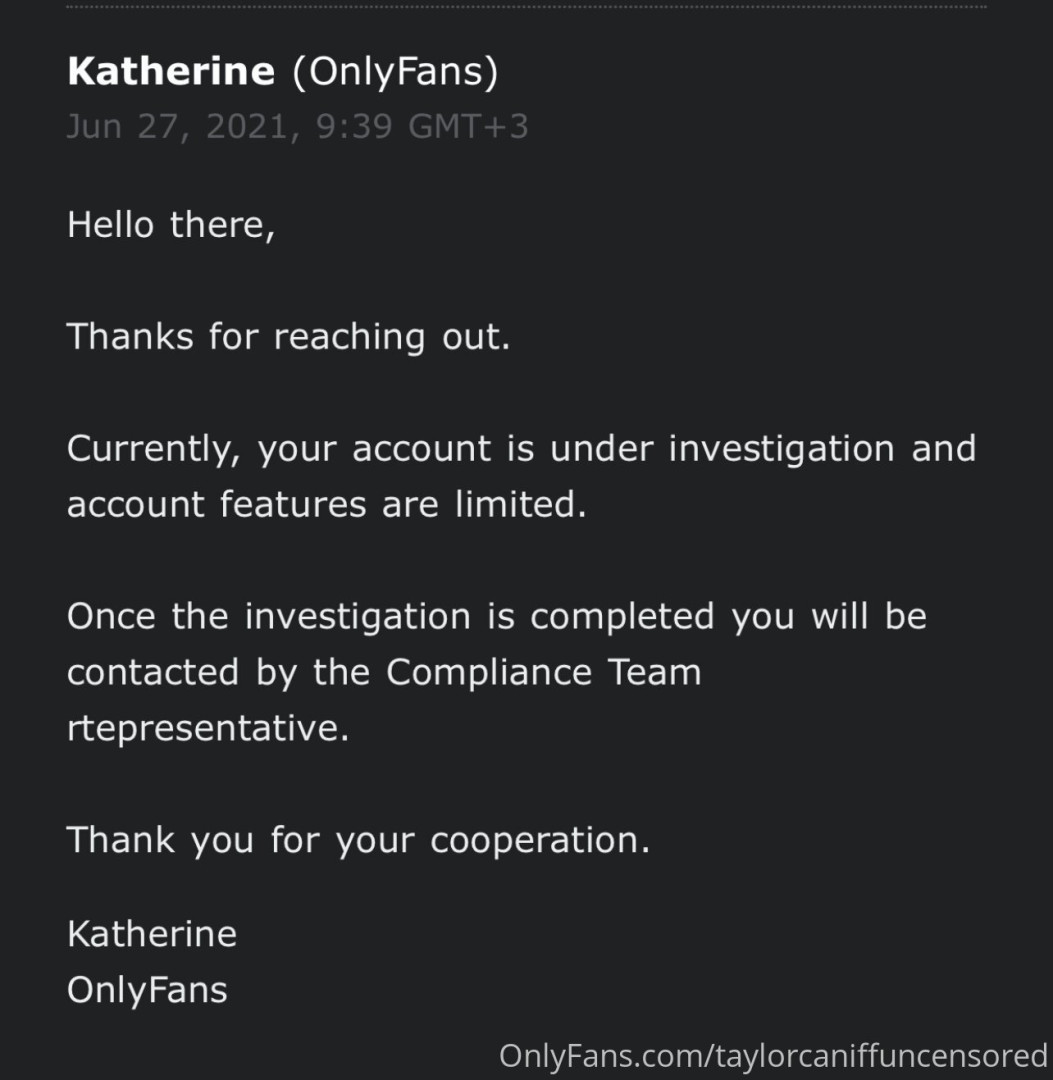Click the Thank you for your cooperation line

pyautogui.click(x=358, y=840)
